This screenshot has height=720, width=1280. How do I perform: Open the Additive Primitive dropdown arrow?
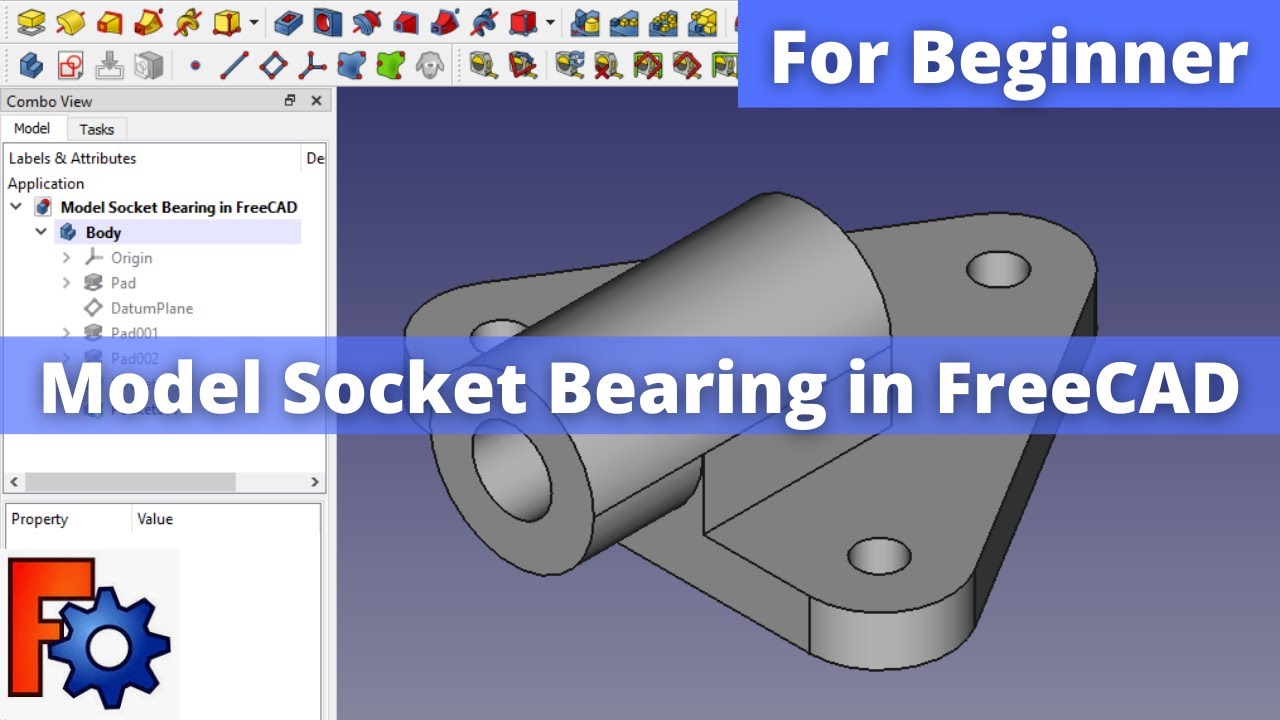[x=254, y=21]
